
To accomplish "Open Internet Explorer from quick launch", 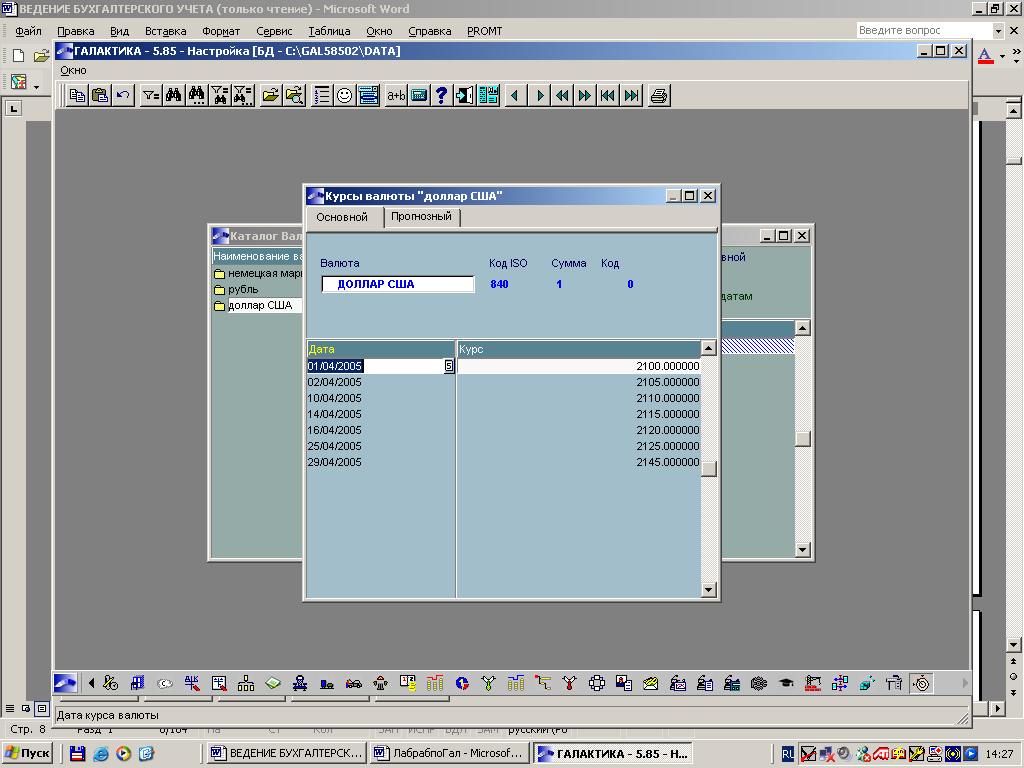I will 101,754.
